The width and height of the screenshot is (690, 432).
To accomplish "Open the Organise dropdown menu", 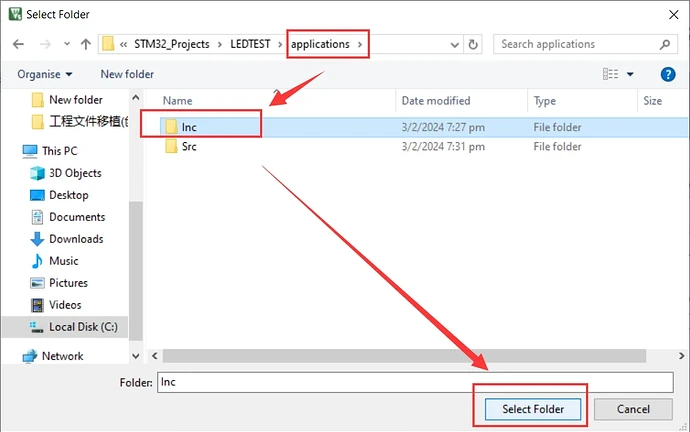I will click(45, 74).
